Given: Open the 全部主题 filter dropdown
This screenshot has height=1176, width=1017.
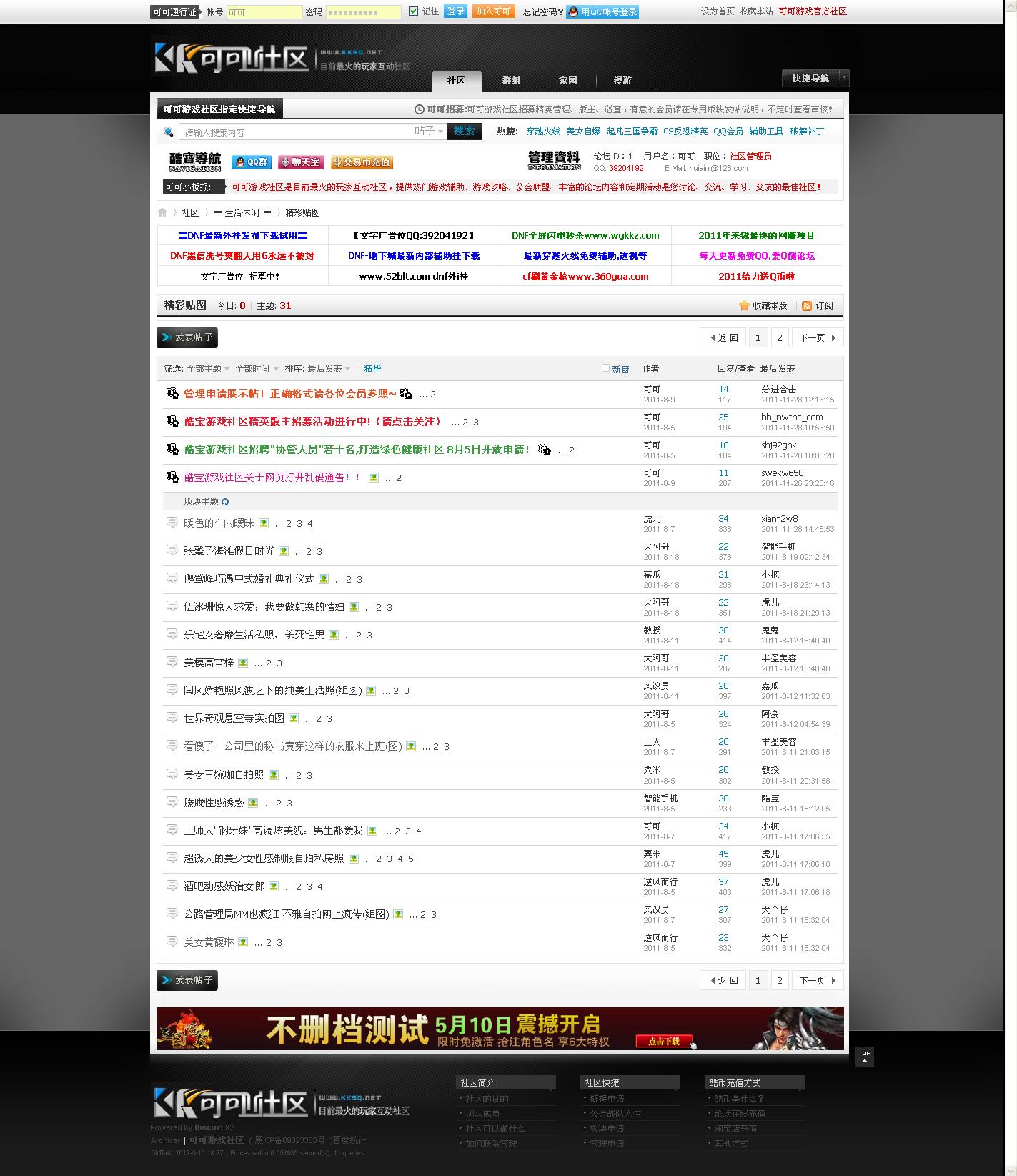Looking at the screenshot, I should [208, 369].
